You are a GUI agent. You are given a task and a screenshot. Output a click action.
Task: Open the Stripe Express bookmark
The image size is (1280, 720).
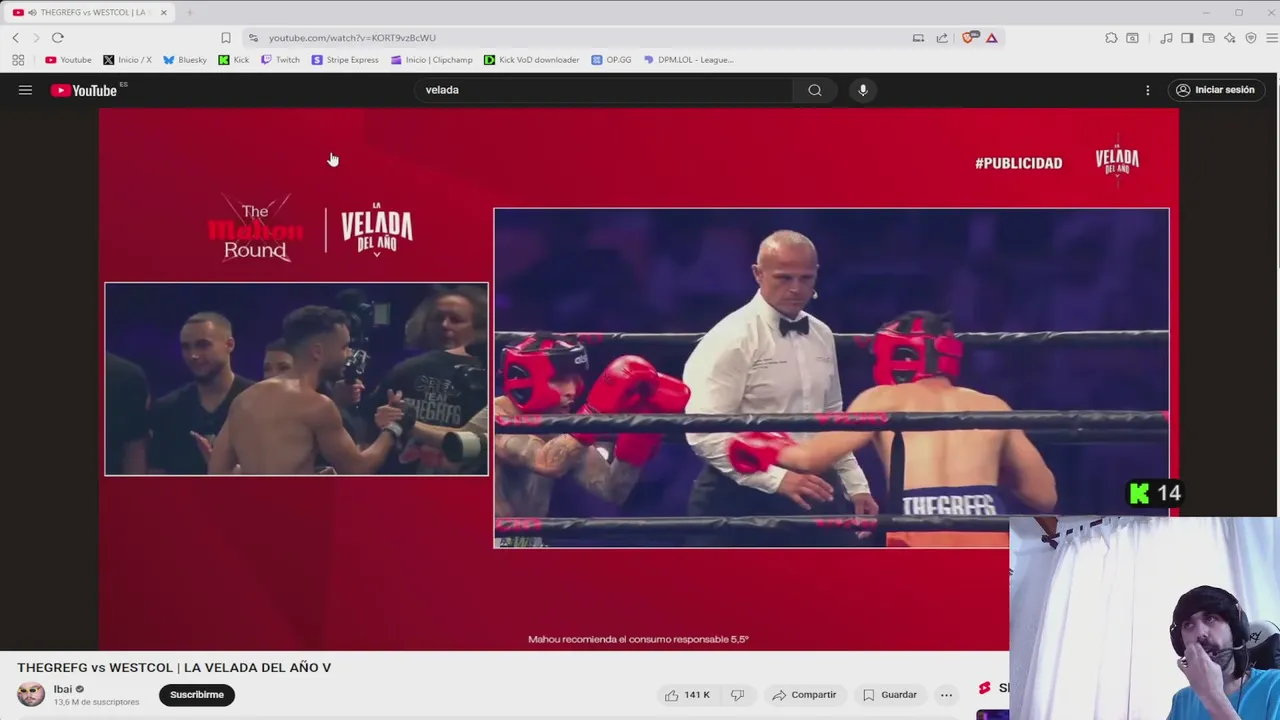[x=345, y=60]
